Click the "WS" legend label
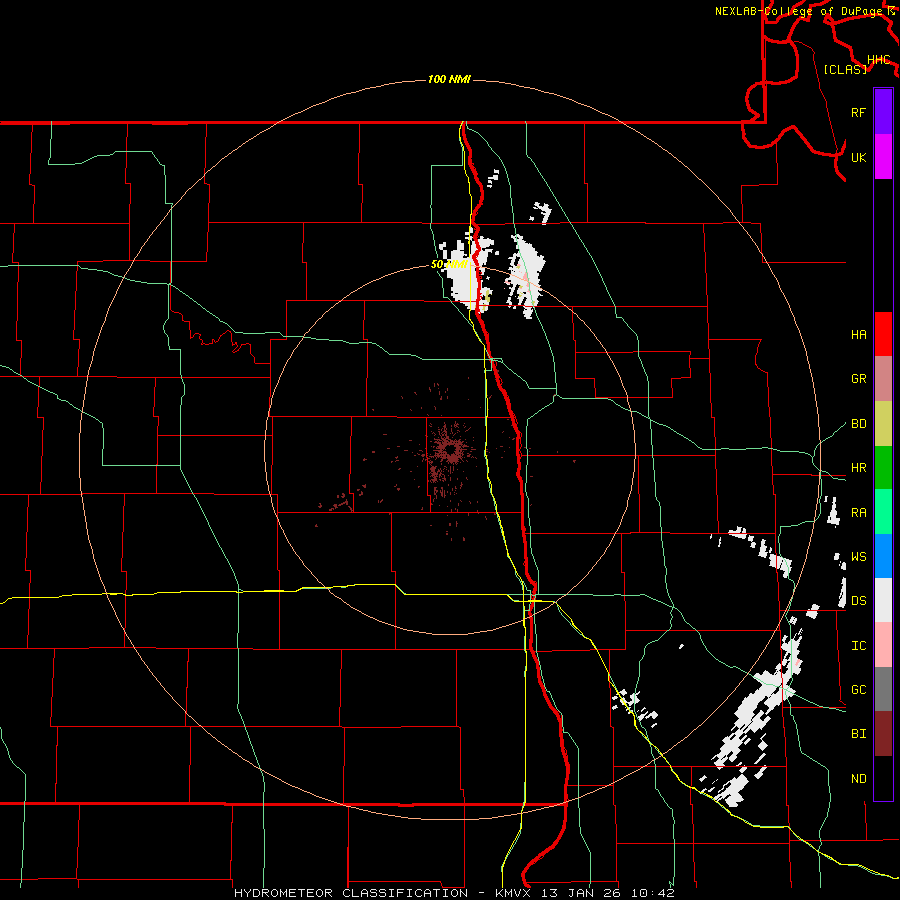Image resolution: width=900 pixels, height=900 pixels. (858, 557)
